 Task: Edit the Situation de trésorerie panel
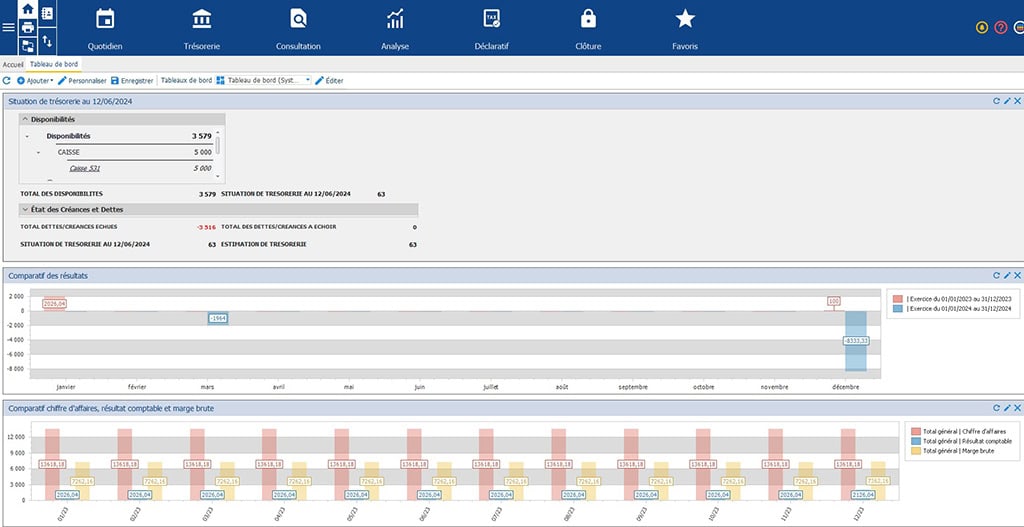pos(1007,101)
